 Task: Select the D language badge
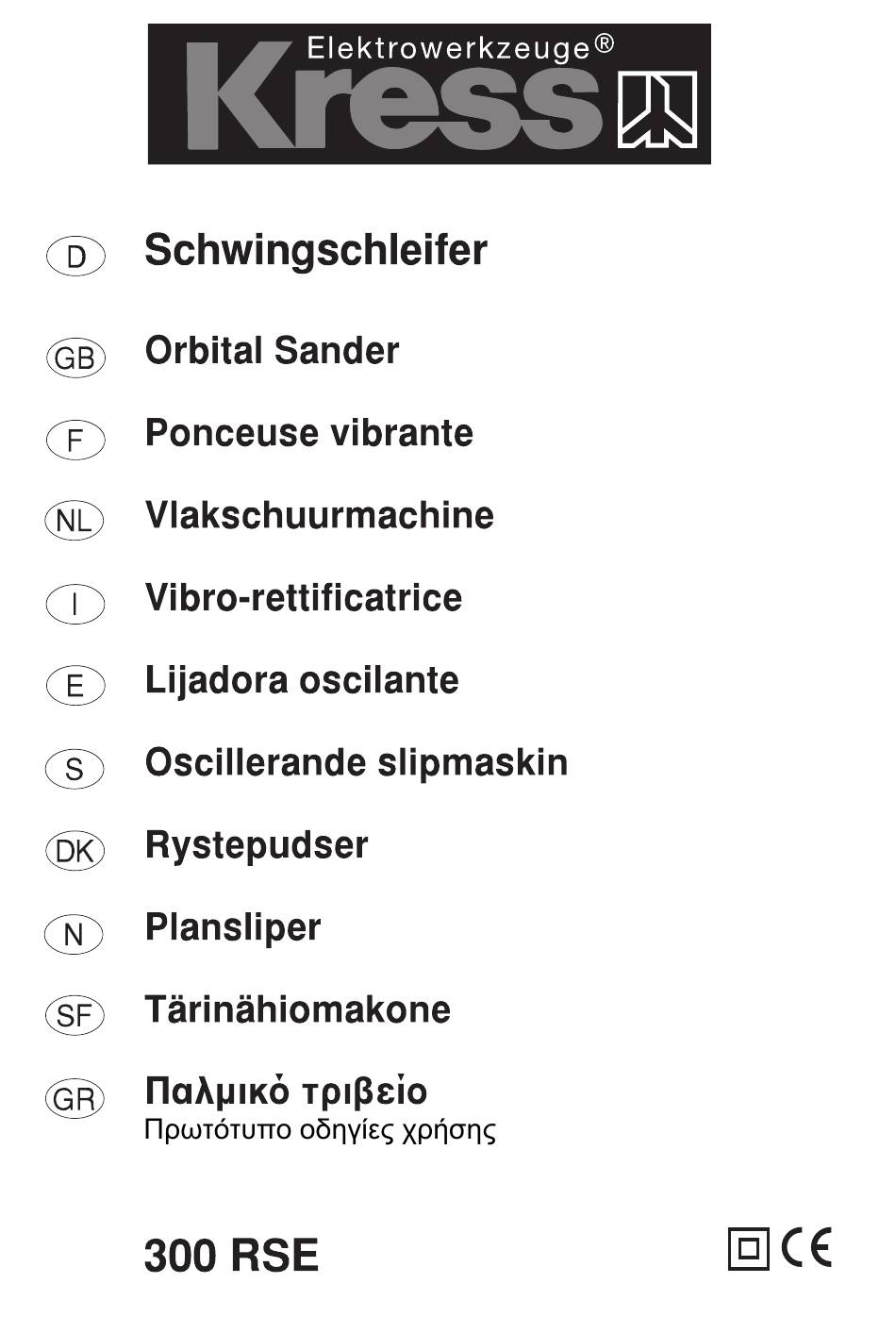point(75,257)
